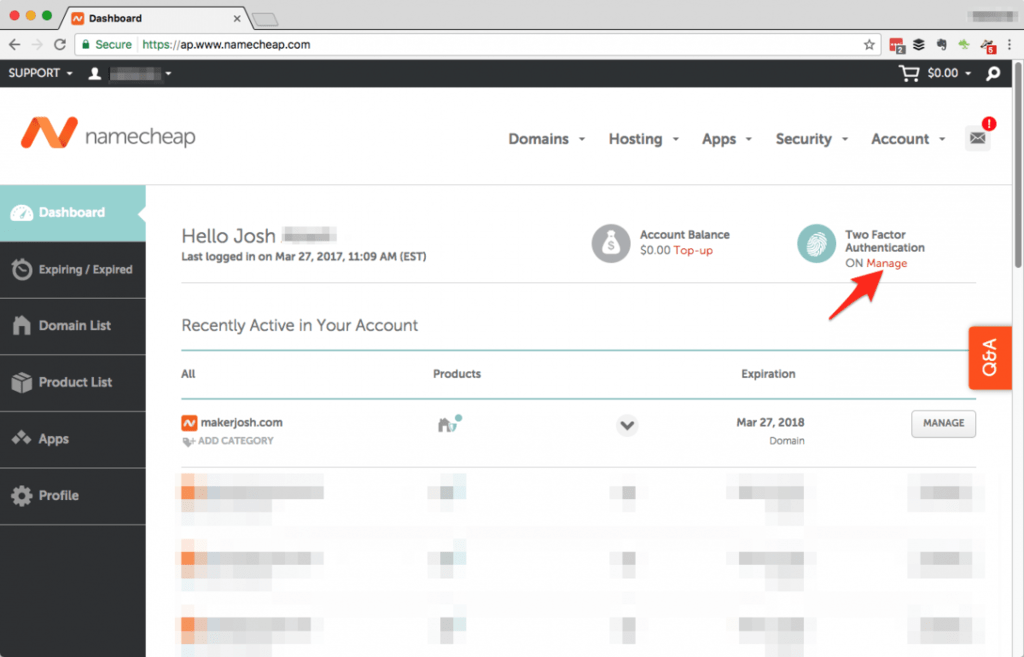Click the fingerprint two factor icon
The height and width of the screenshot is (657, 1024).
click(816, 243)
